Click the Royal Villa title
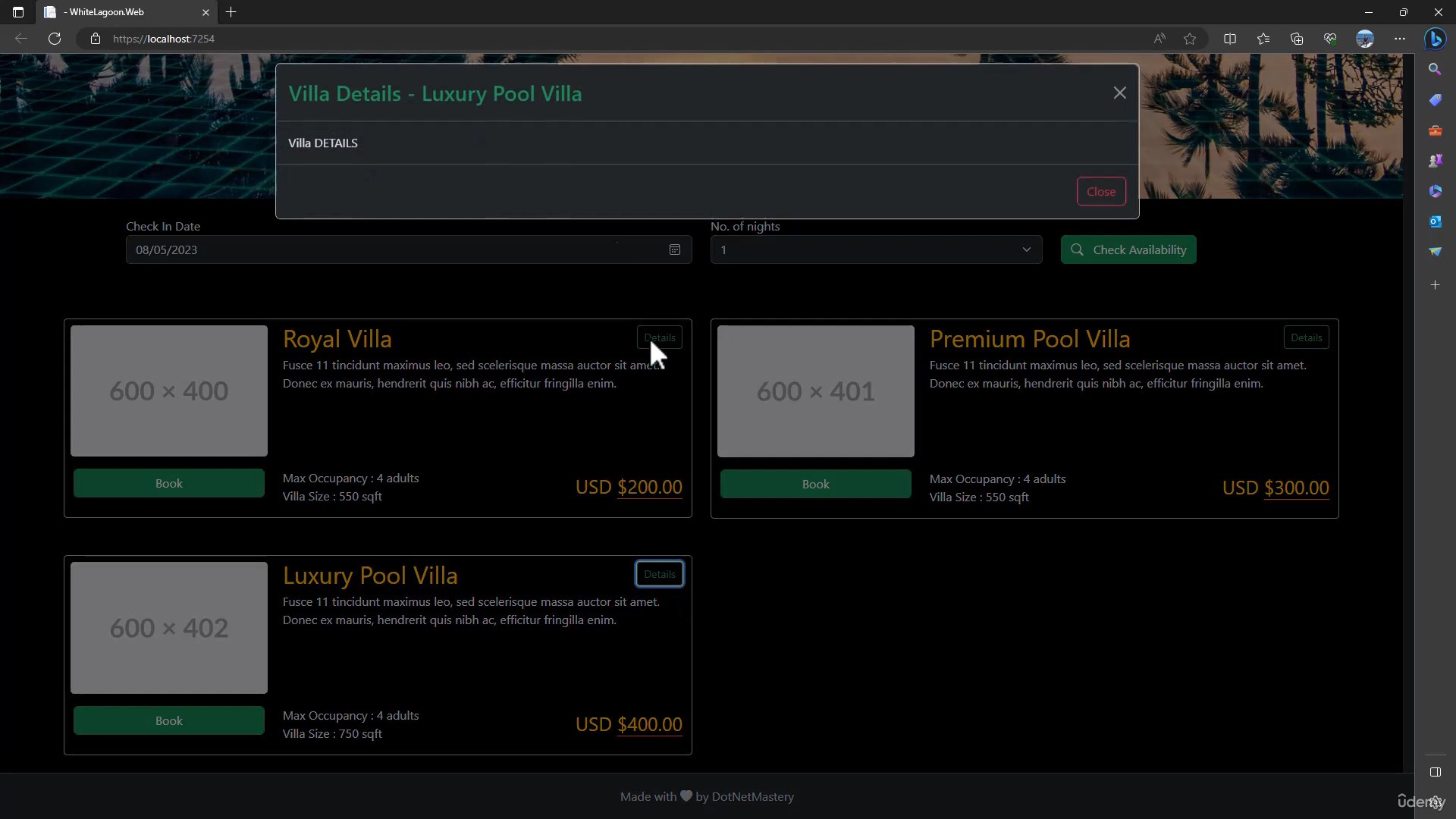Screen dimensions: 1456x819 tap(337, 339)
